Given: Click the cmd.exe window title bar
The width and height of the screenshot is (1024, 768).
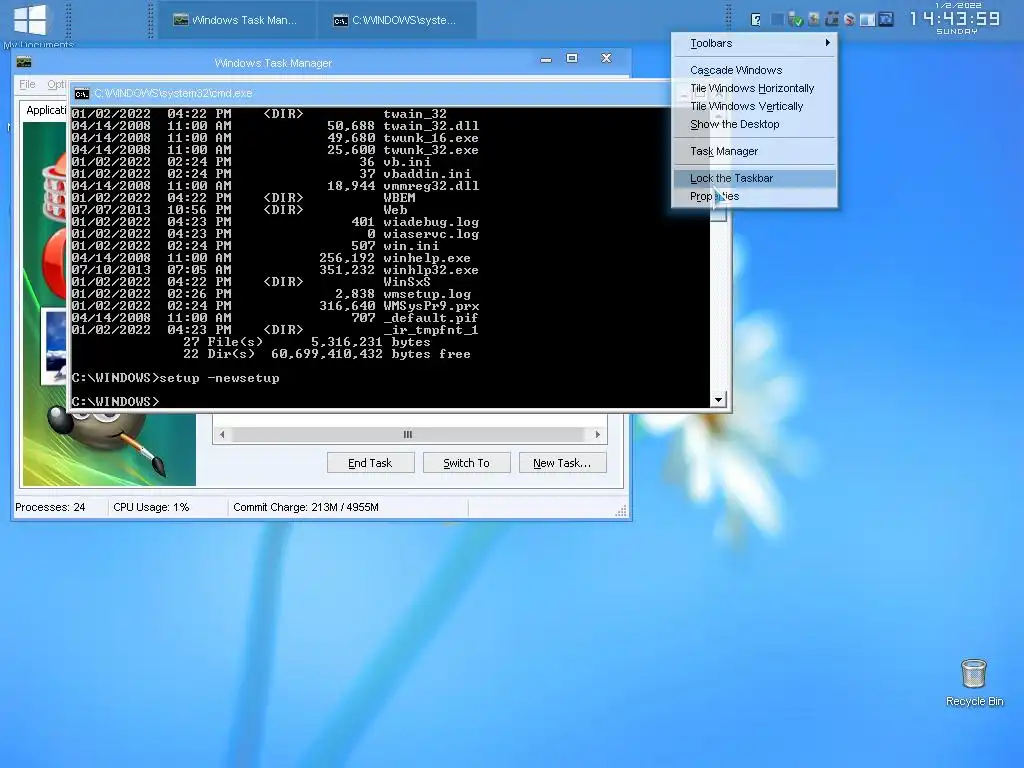Looking at the screenshot, I should click(372, 93).
